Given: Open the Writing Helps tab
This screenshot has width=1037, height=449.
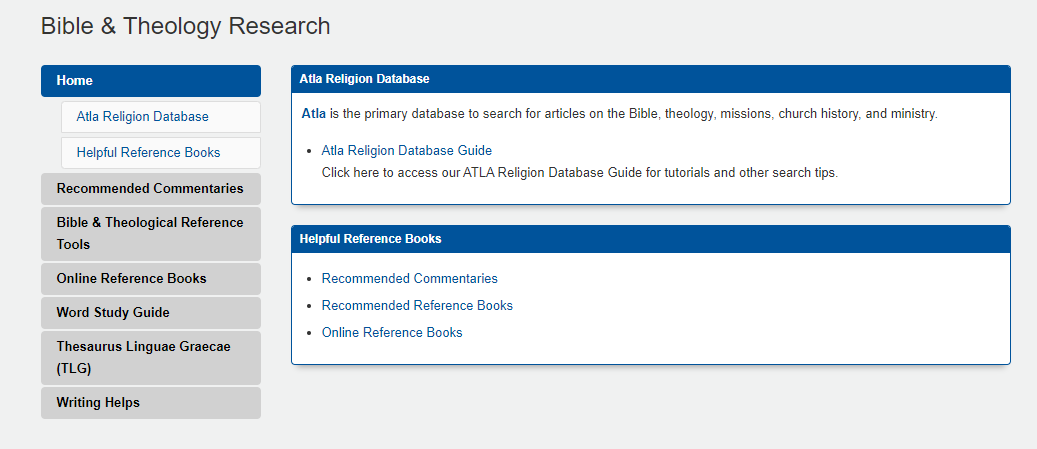Looking at the screenshot, I should tap(151, 403).
